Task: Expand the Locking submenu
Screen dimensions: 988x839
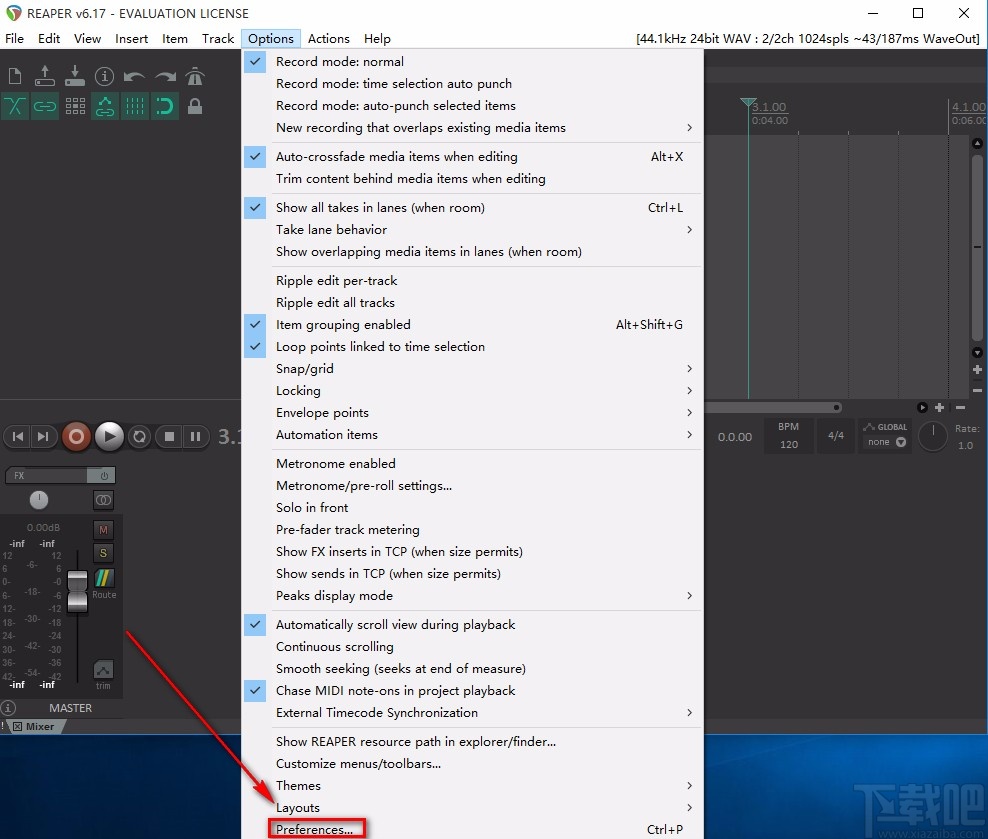Action: tap(473, 391)
